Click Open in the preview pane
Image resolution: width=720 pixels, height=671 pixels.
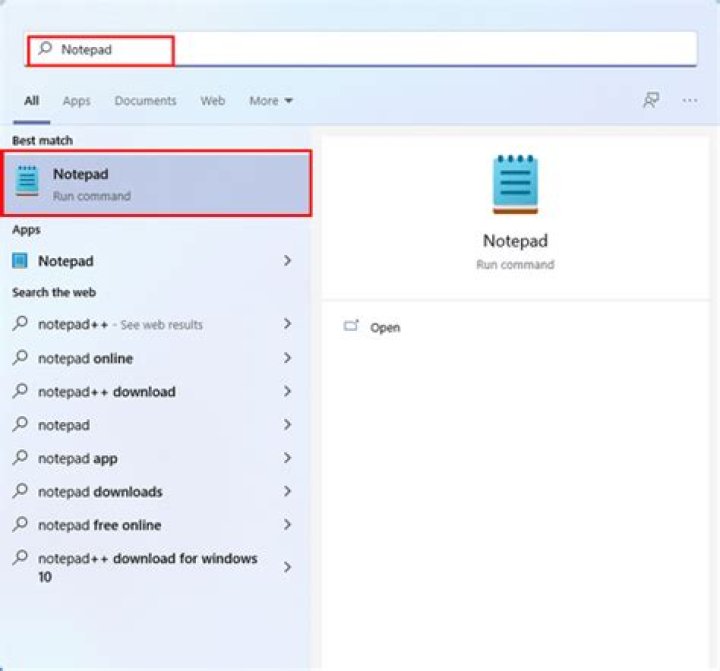(385, 327)
